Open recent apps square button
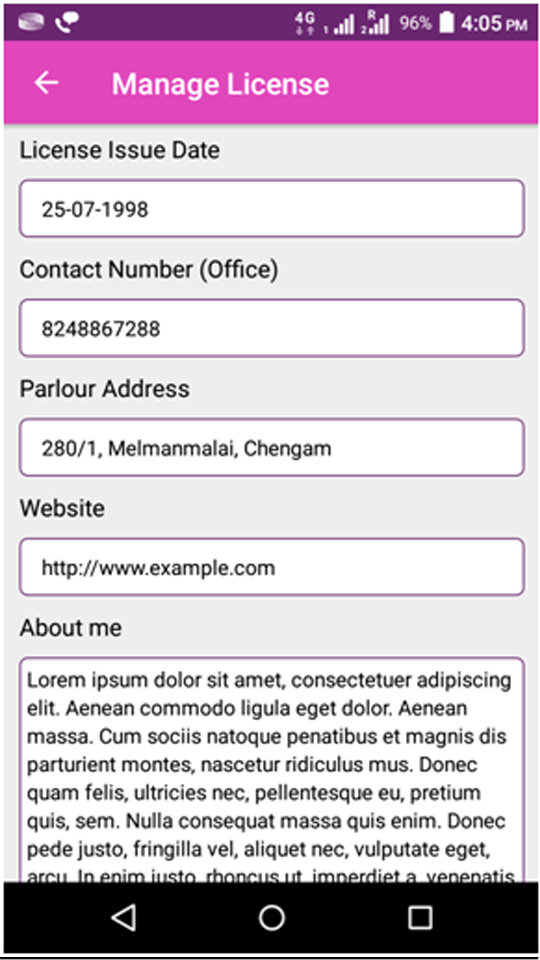 420,918
